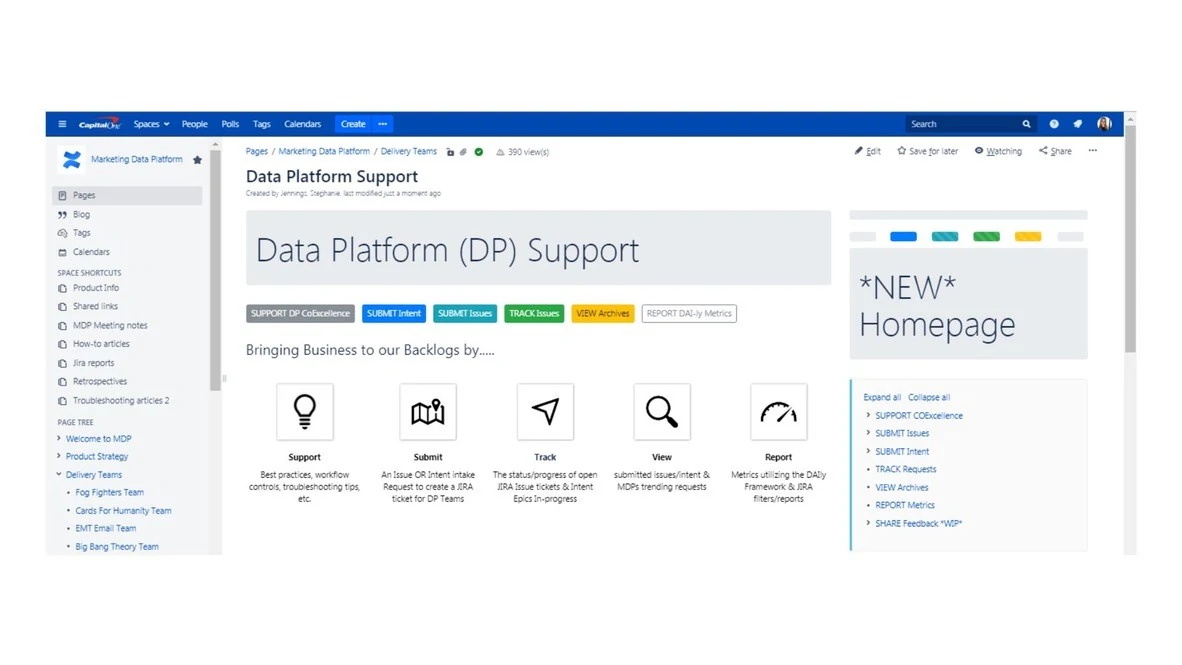
Task: Open Polls in the top navigation
Action: click(230, 124)
